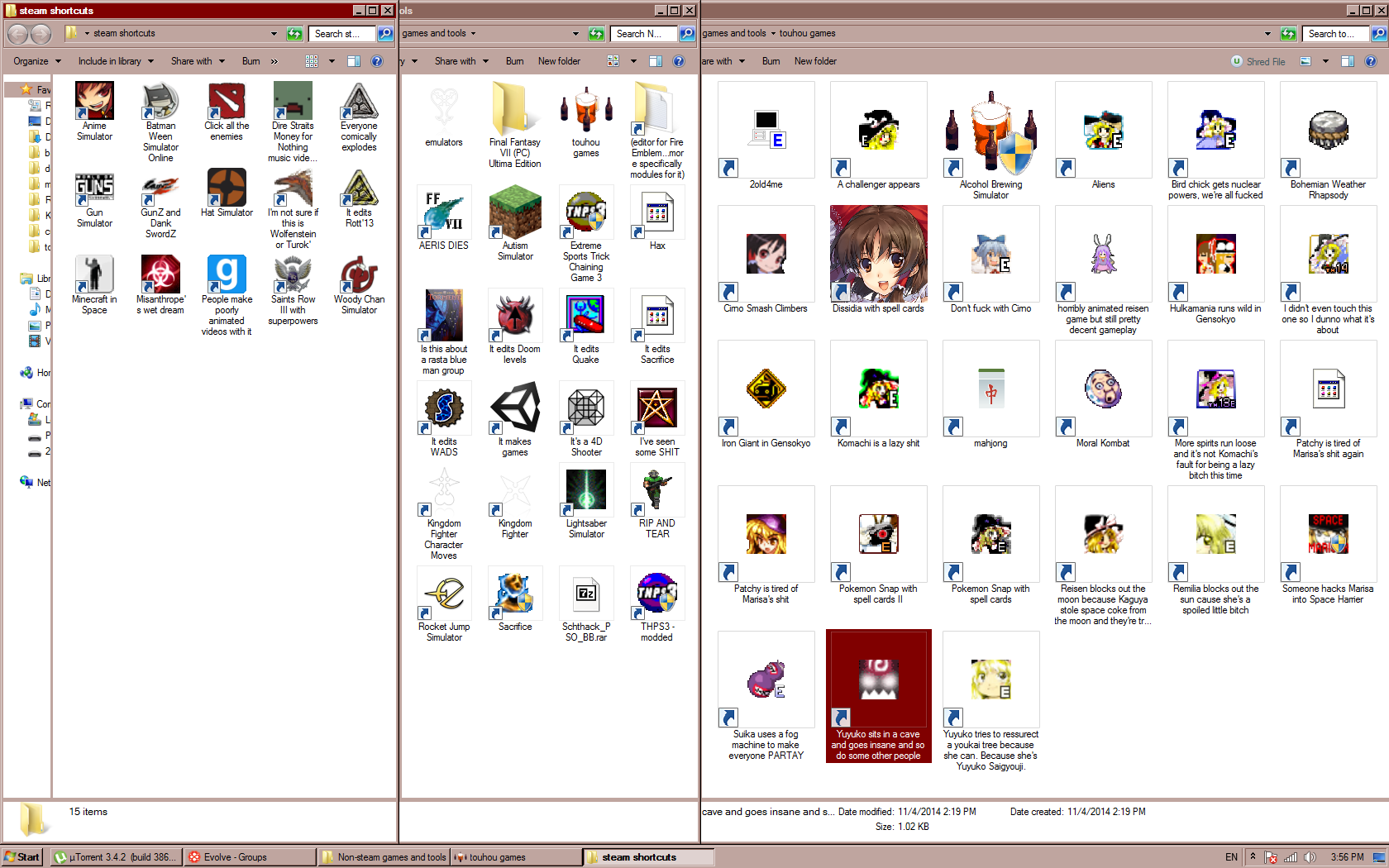1389x868 pixels.
Task: Expand address bar history dropdown for touhou games
Action: pyautogui.click(x=1267, y=34)
